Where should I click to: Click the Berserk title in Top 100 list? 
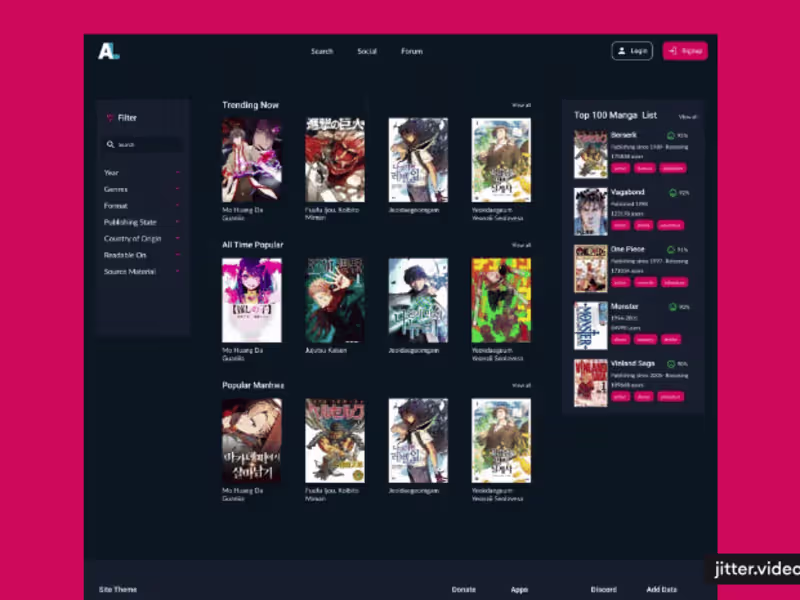[x=623, y=135]
